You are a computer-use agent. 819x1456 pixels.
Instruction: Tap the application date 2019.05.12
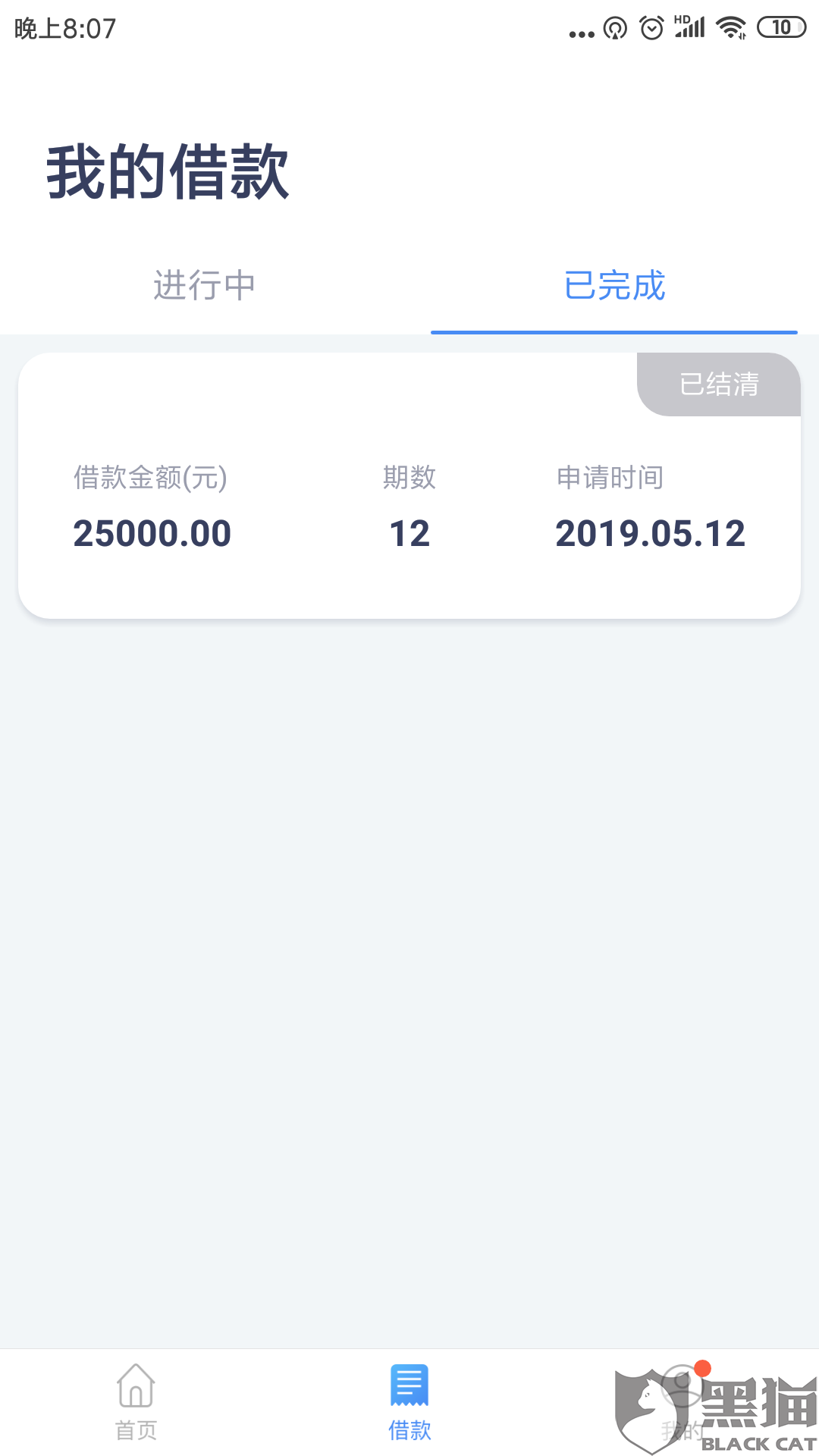pos(650,533)
